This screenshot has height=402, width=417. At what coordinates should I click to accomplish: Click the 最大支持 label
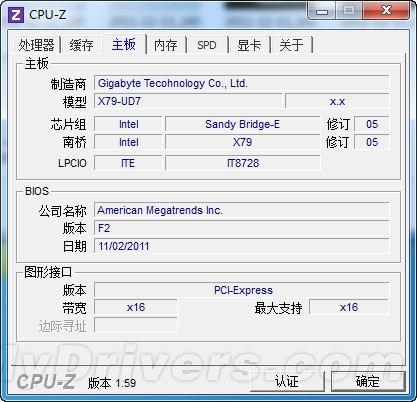[278, 308]
